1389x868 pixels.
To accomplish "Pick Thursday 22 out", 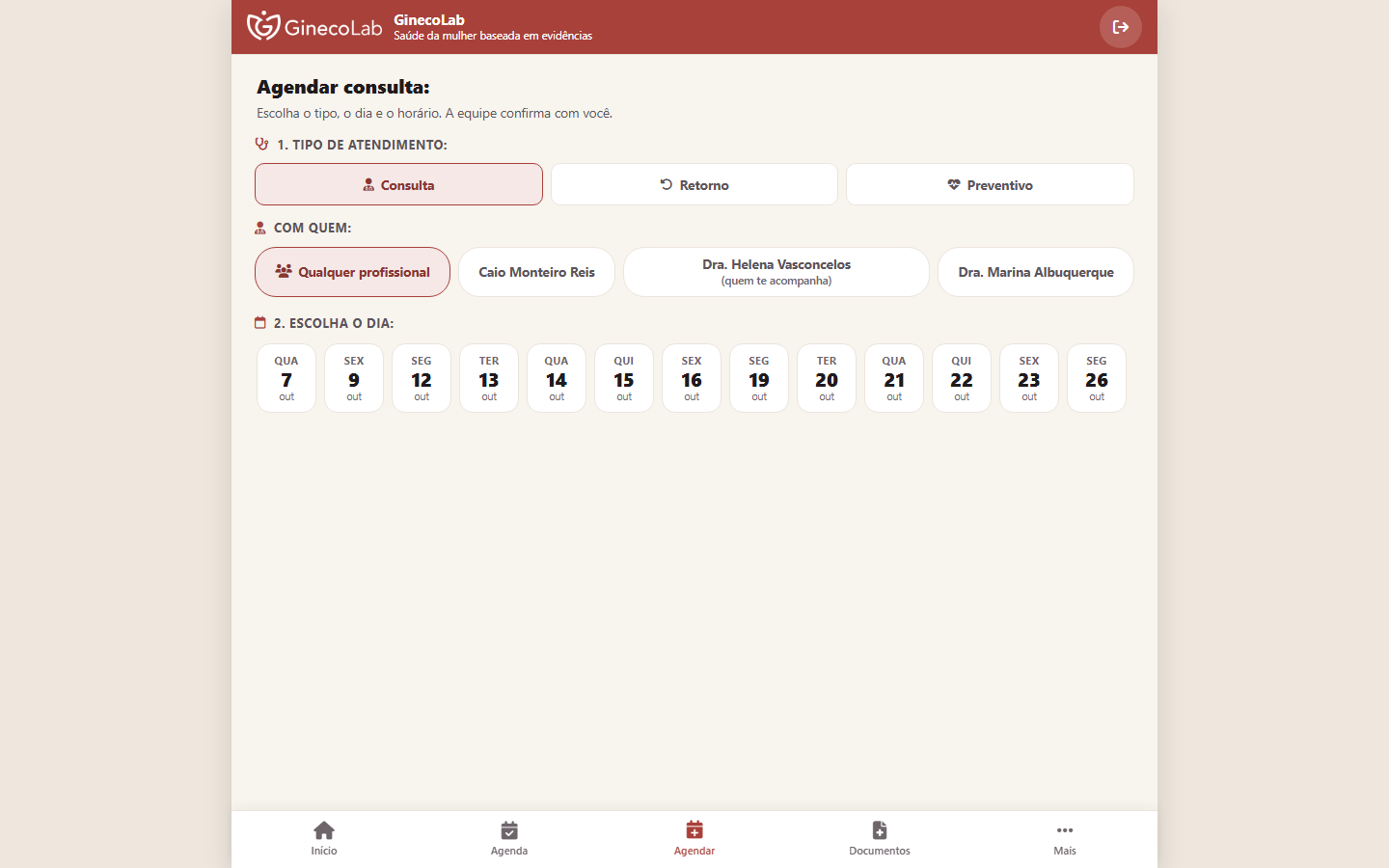I will click(962, 378).
